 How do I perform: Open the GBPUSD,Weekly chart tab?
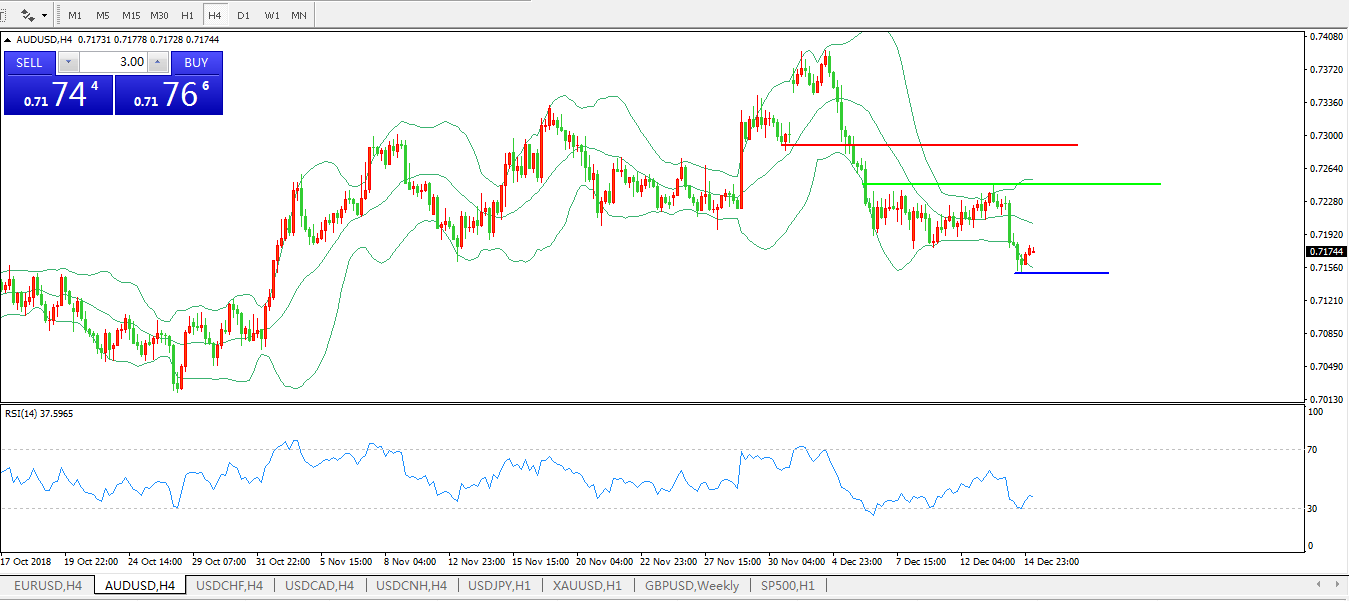pyautogui.click(x=692, y=585)
